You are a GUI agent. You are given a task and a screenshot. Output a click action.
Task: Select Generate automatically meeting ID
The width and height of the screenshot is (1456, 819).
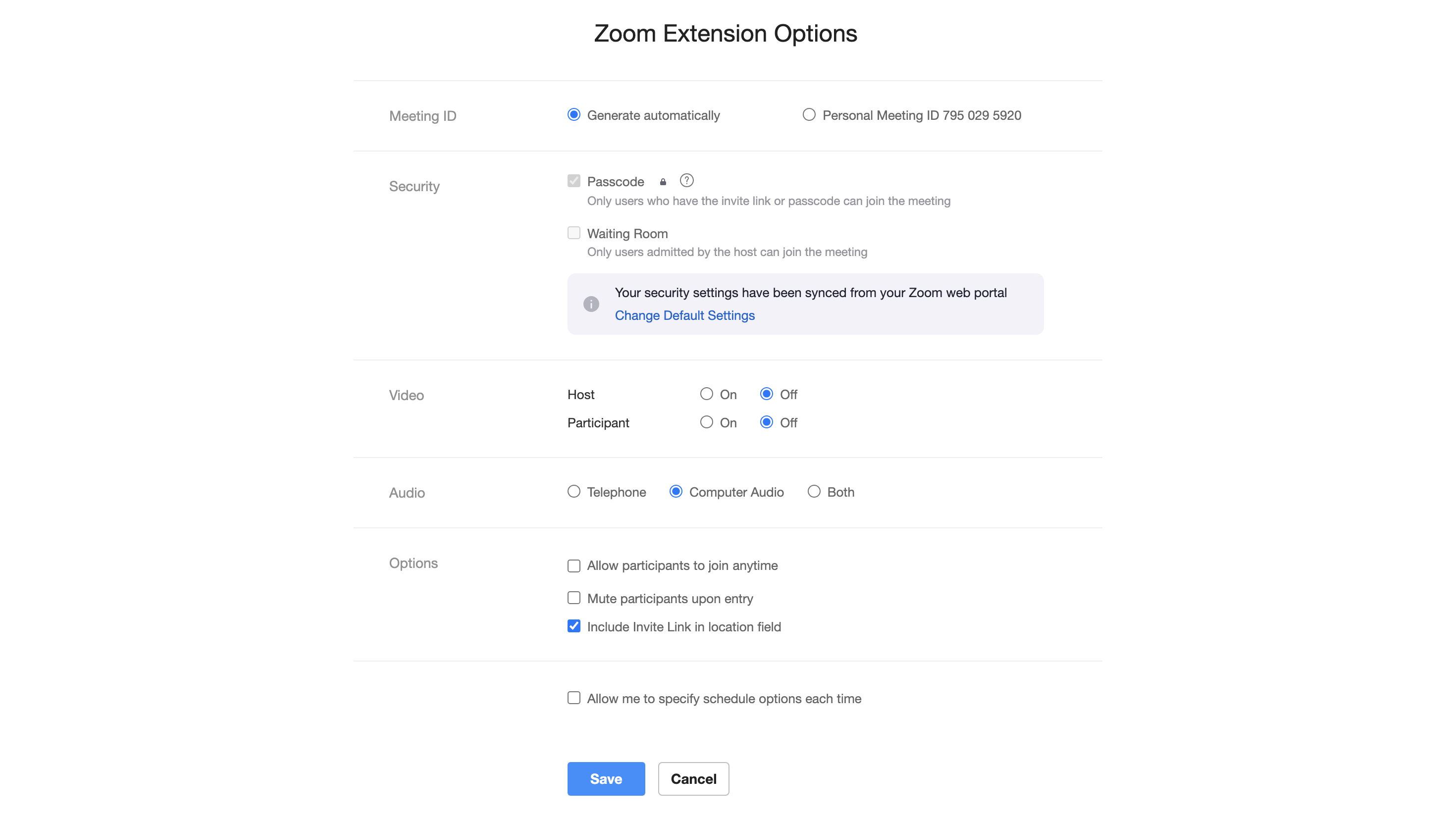573,115
